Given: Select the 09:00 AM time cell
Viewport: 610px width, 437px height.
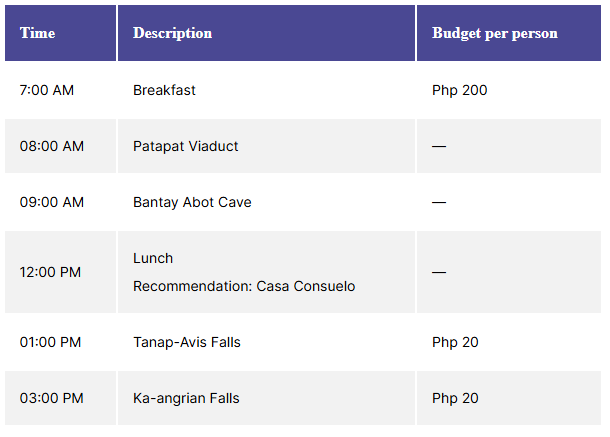Looking at the screenshot, I should pos(60,202).
